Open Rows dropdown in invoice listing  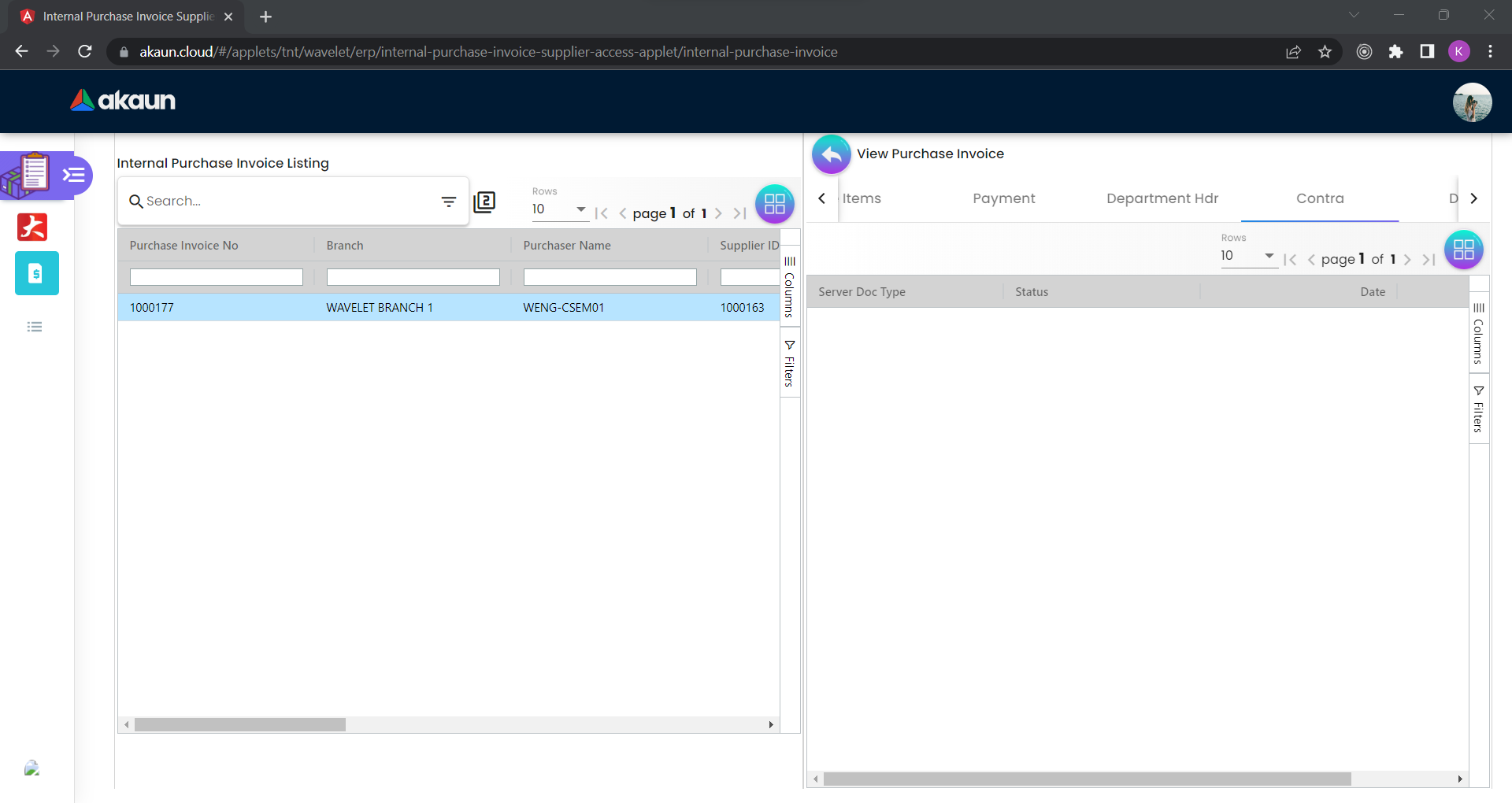click(x=559, y=209)
